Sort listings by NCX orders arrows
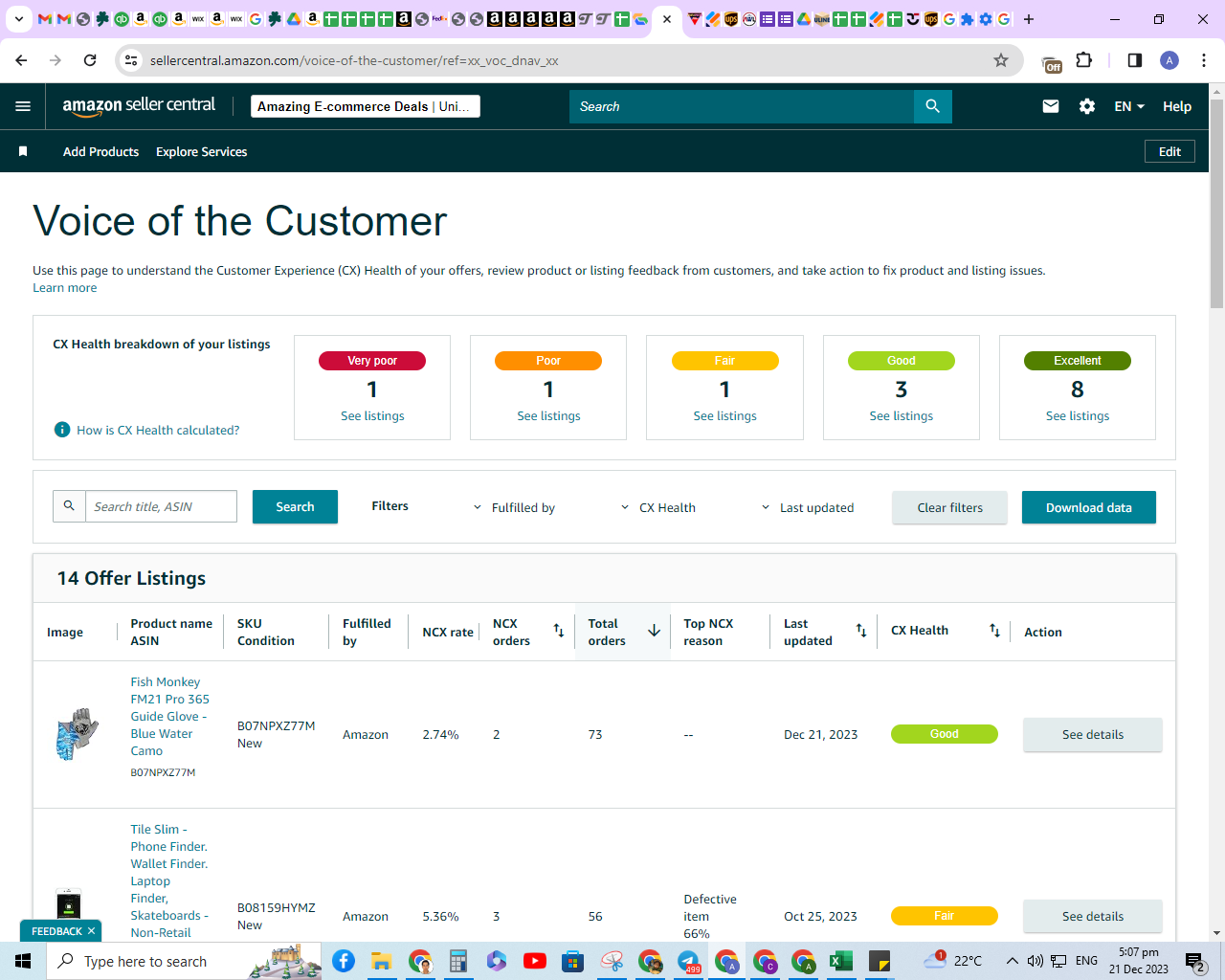 click(559, 631)
